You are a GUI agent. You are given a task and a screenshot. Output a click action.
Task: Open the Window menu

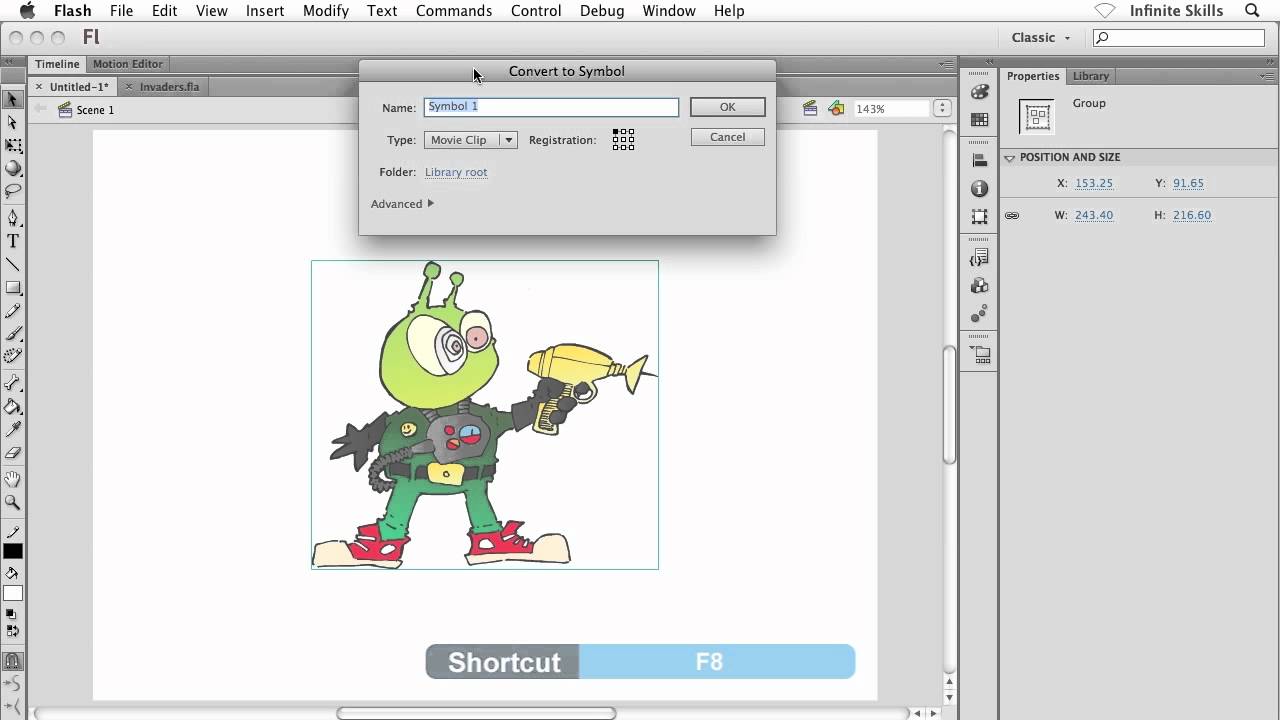point(669,11)
